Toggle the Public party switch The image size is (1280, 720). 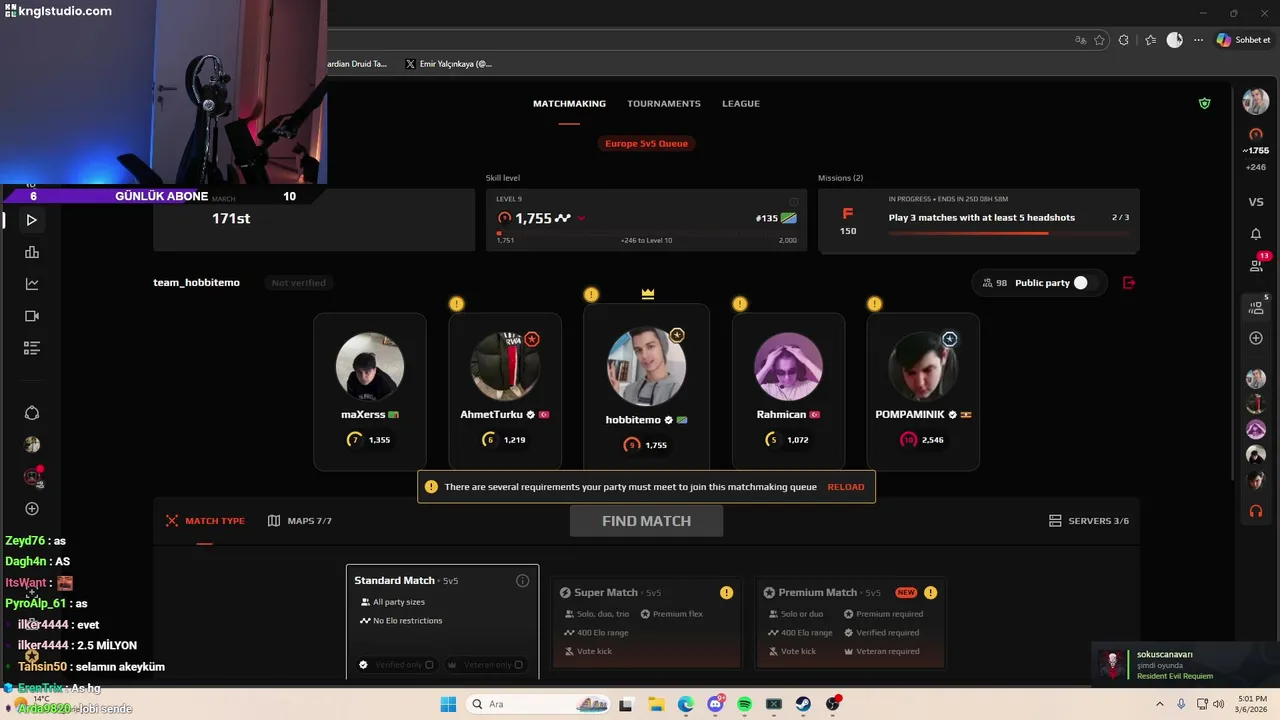point(1085,283)
